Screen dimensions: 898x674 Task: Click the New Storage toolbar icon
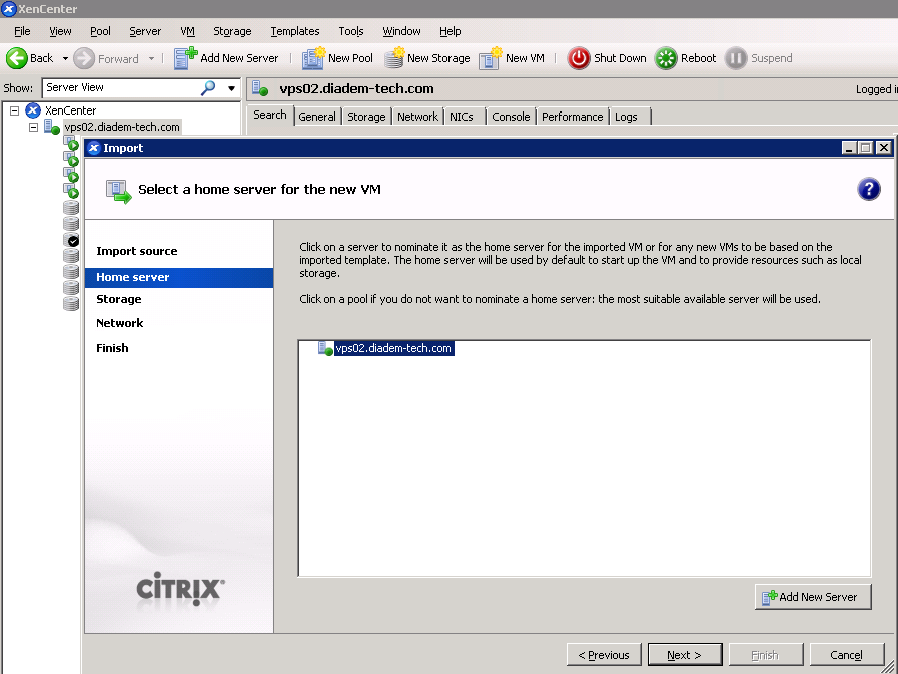[394, 58]
